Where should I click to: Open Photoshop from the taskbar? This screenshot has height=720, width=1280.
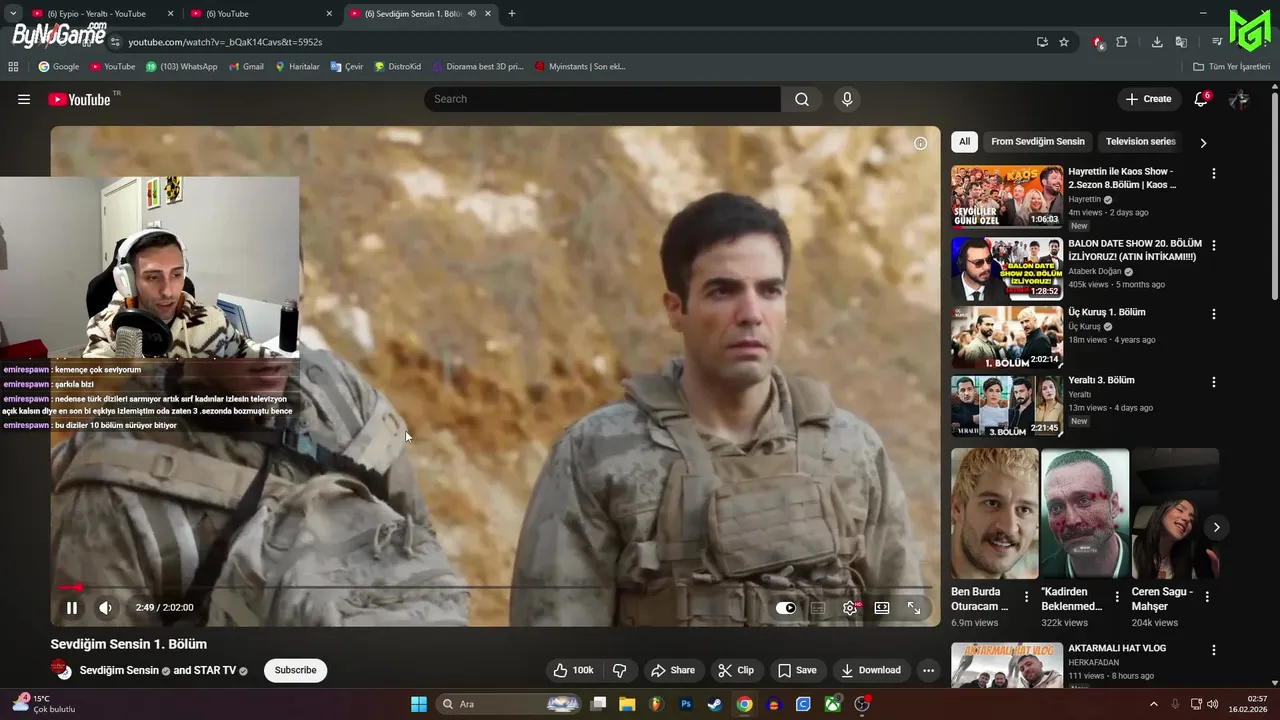coord(686,704)
